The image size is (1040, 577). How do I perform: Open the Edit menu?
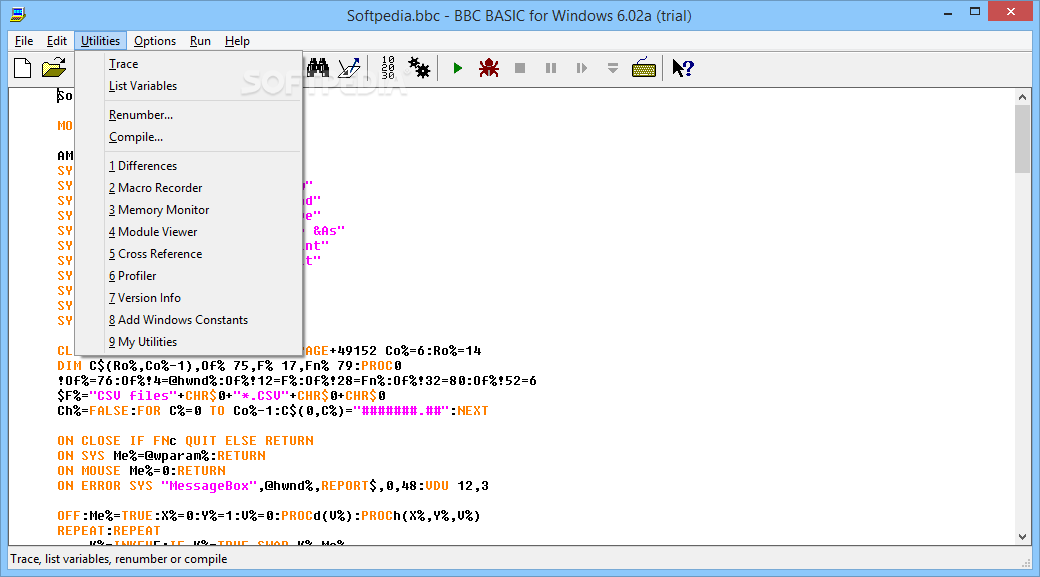click(x=57, y=41)
